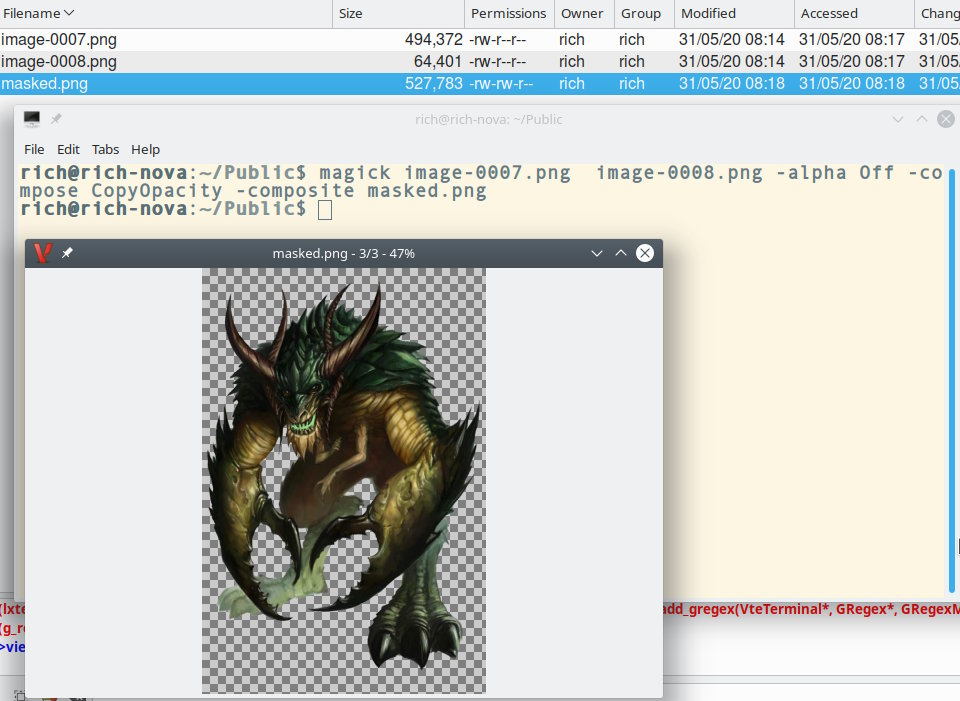Open the Help menu in terminal
960x701 pixels.
(145, 149)
